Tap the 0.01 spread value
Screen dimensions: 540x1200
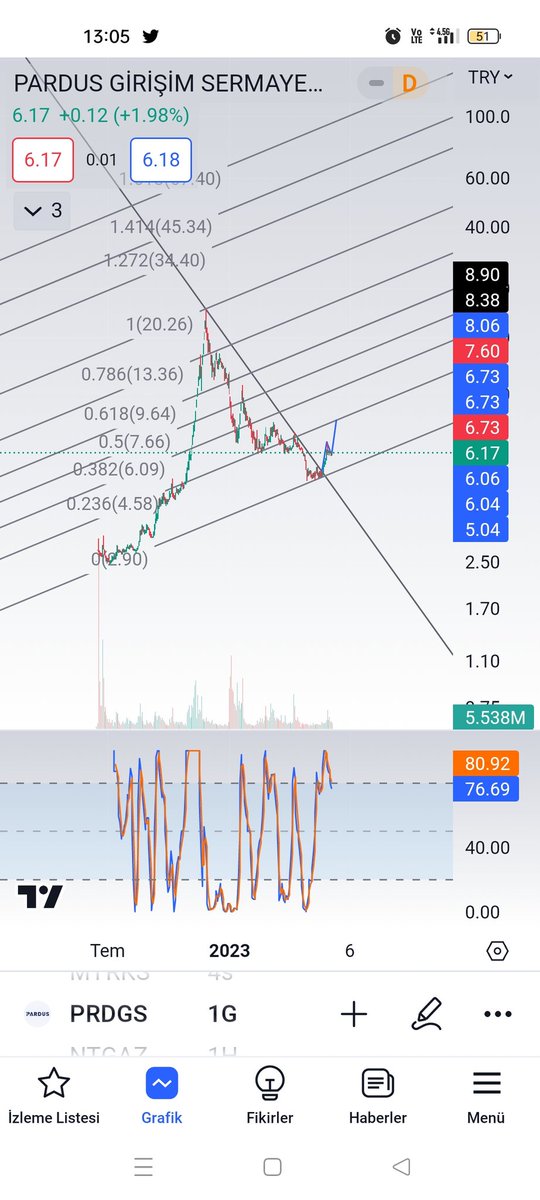point(101,160)
